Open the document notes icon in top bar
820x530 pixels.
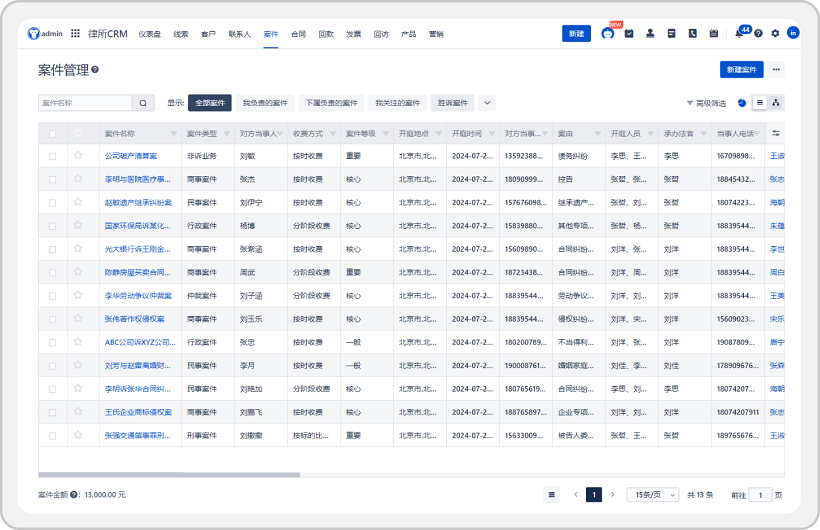(671, 33)
